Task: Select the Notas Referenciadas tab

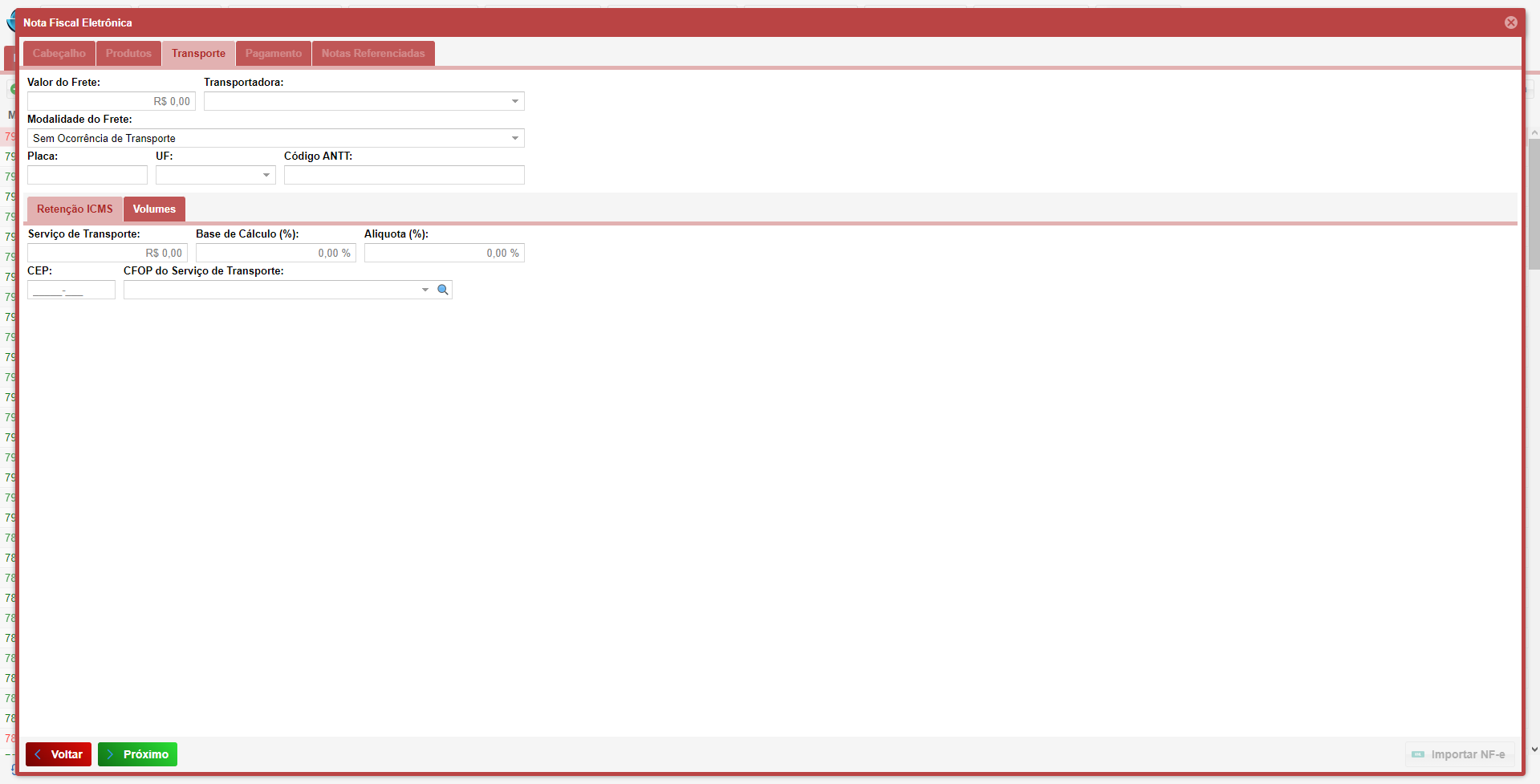Action: (373, 54)
